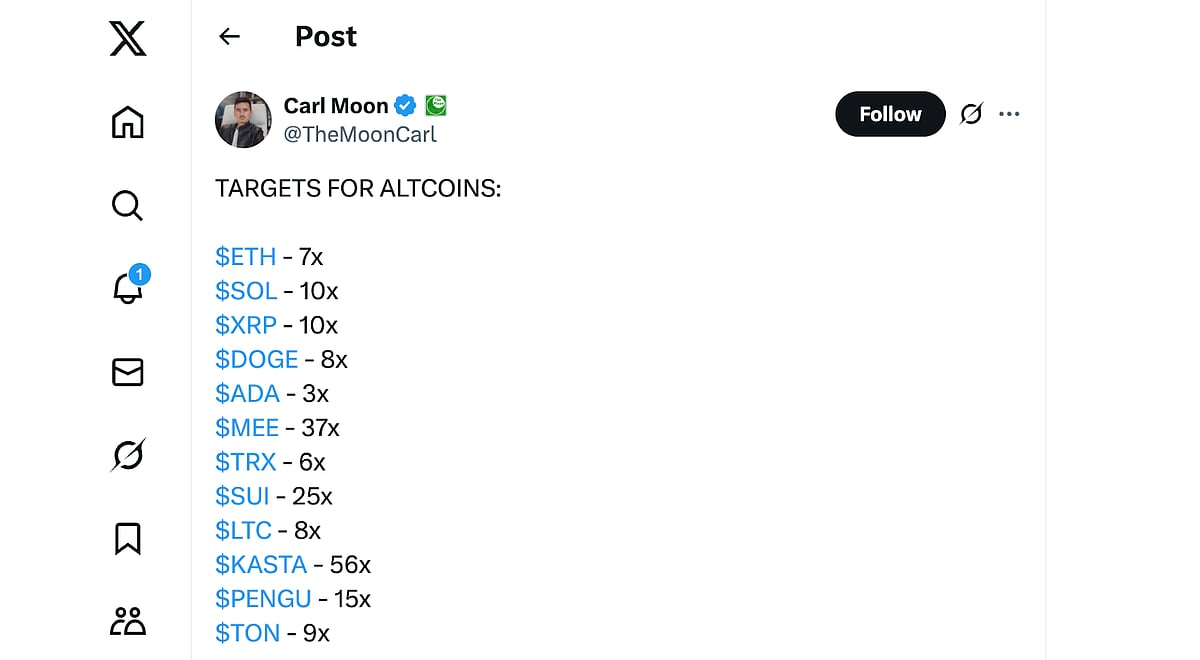This screenshot has height=660, width=1200.
Task: Open Bookmarks with the bookmark icon
Action: [127, 538]
